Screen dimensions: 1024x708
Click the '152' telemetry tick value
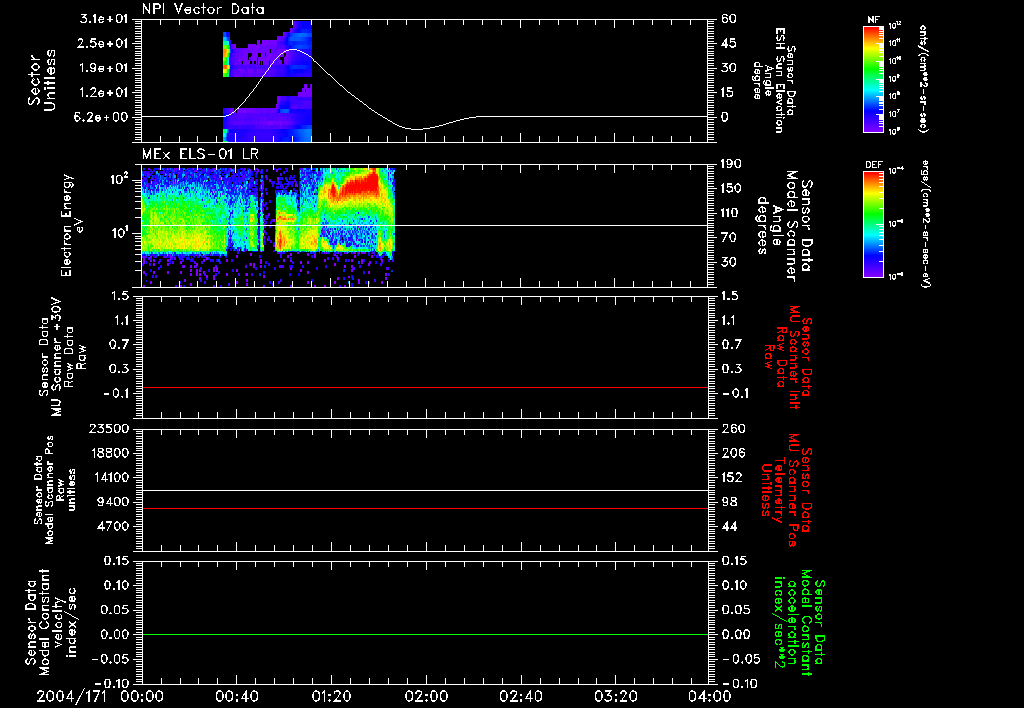(732, 477)
